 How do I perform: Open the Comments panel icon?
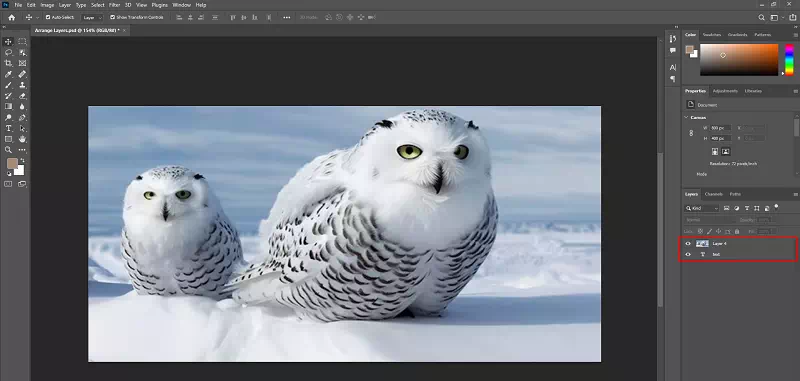[672, 50]
